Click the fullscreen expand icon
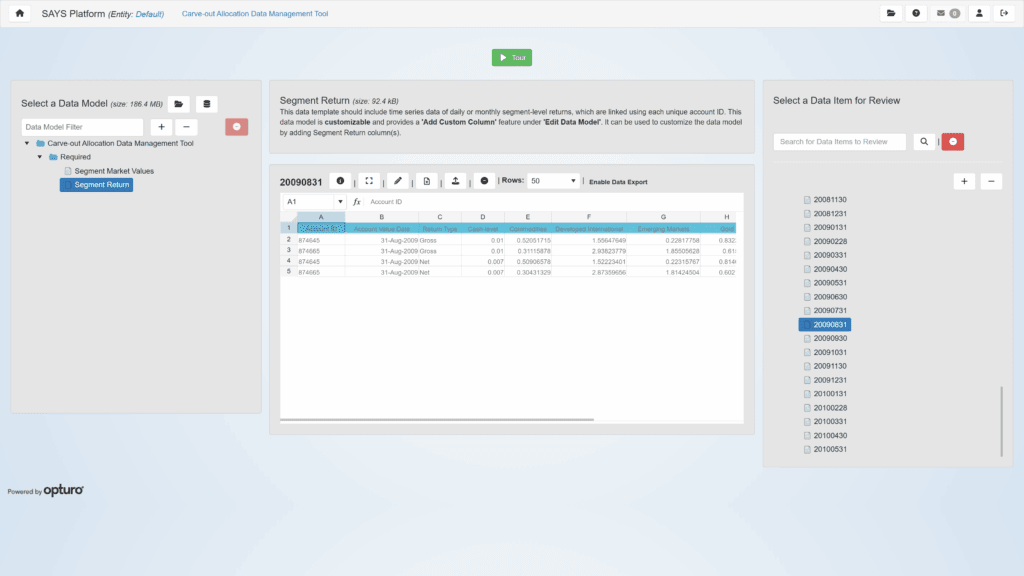This screenshot has height=576, width=1024. [x=369, y=181]
